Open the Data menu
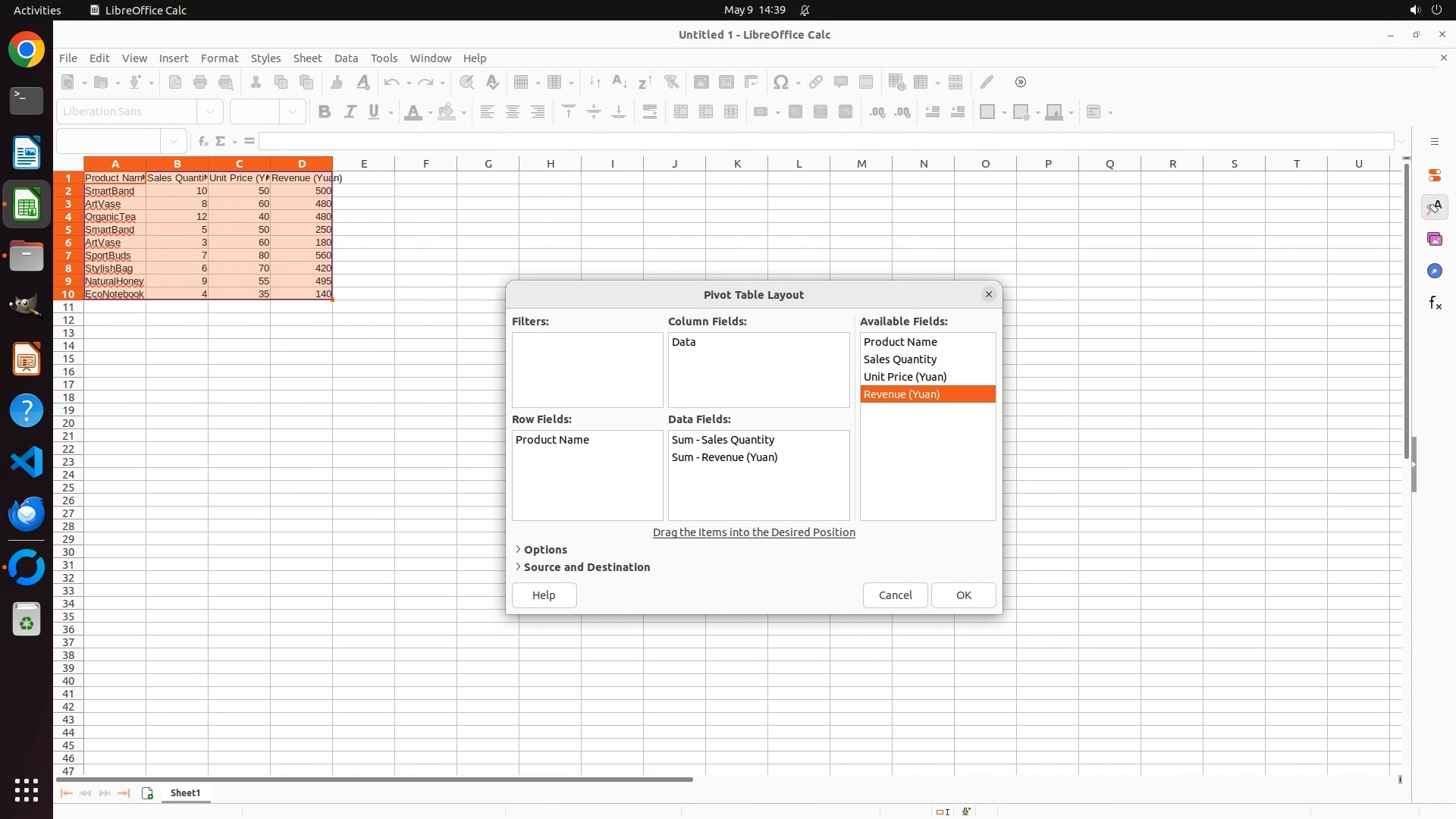1456x819 pixels. click(x=346, y=58)
